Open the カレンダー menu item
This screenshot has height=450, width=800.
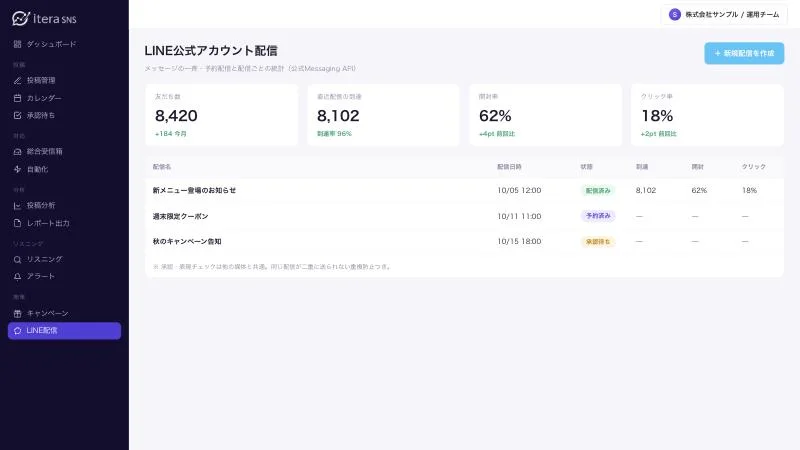coord(64,98)
